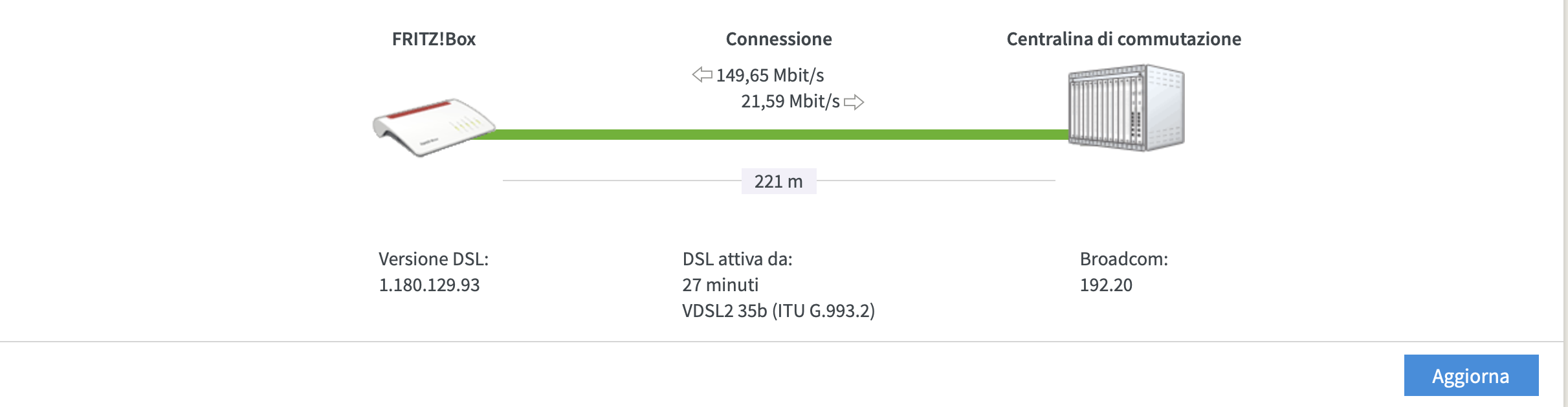Click the 221 m distance label
Screen dimensions: 1568x407
[x=778, y=181]
